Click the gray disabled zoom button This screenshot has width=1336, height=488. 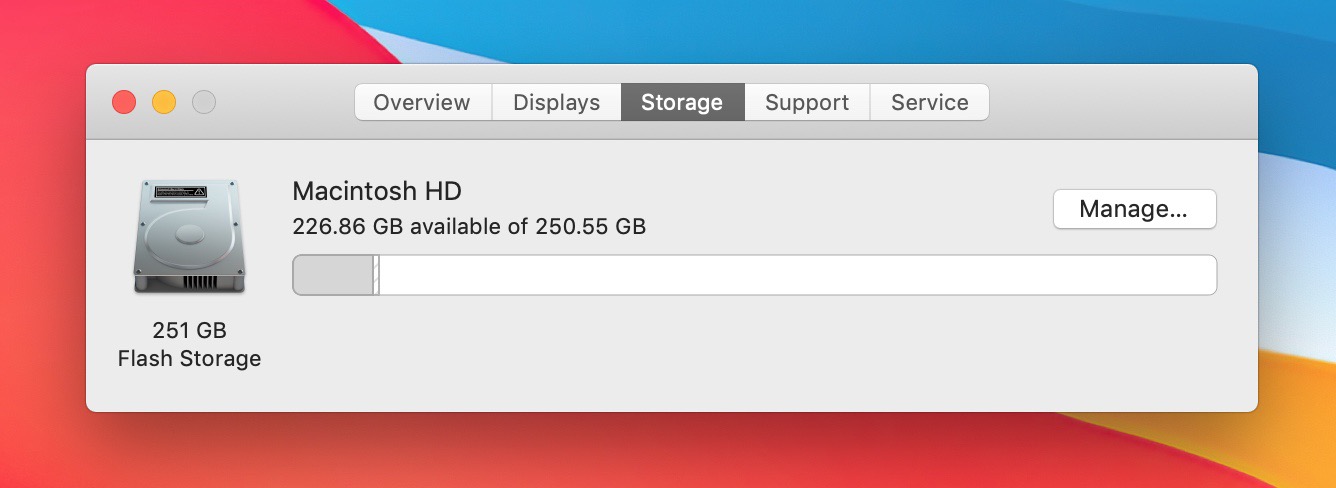(204, 102)
